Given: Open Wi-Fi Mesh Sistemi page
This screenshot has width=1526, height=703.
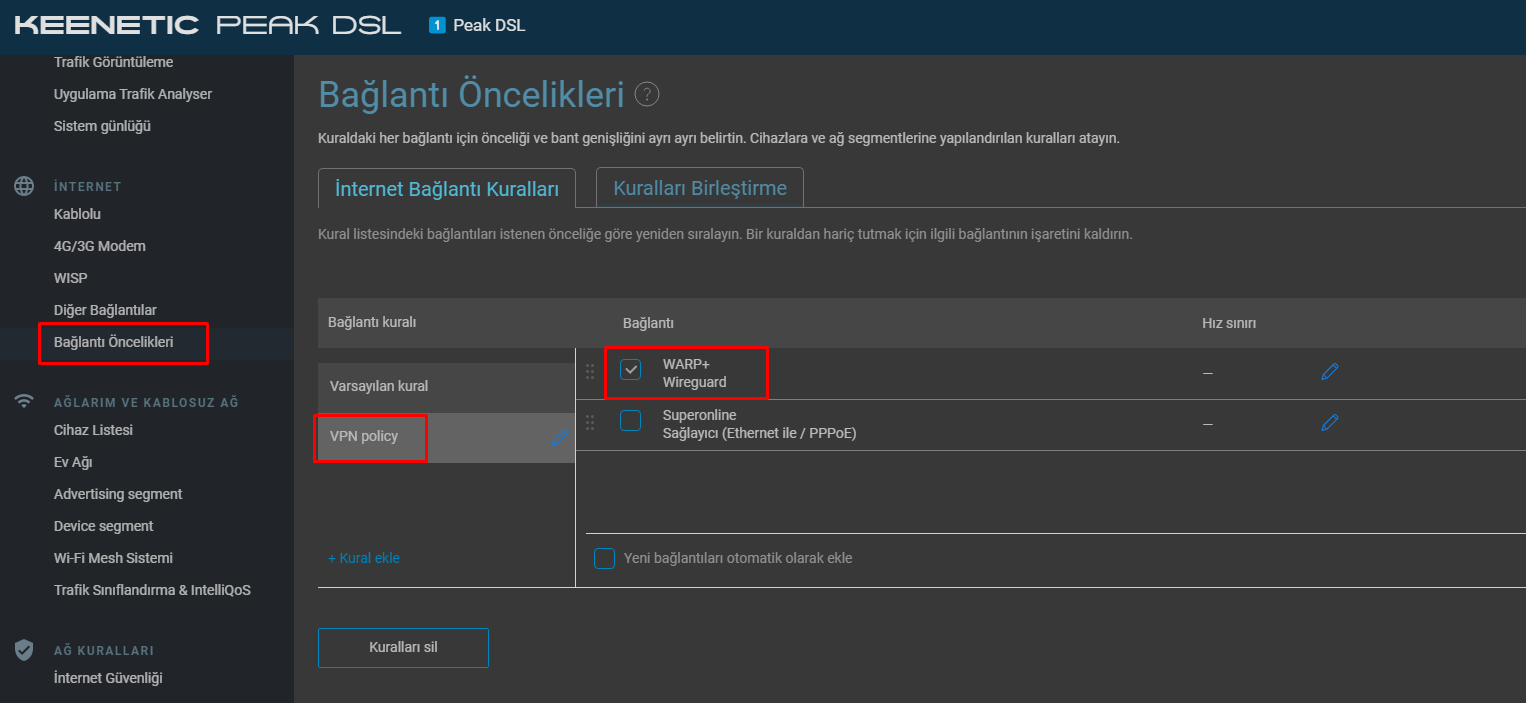Looking at the screenshot, I should (113, 558).
